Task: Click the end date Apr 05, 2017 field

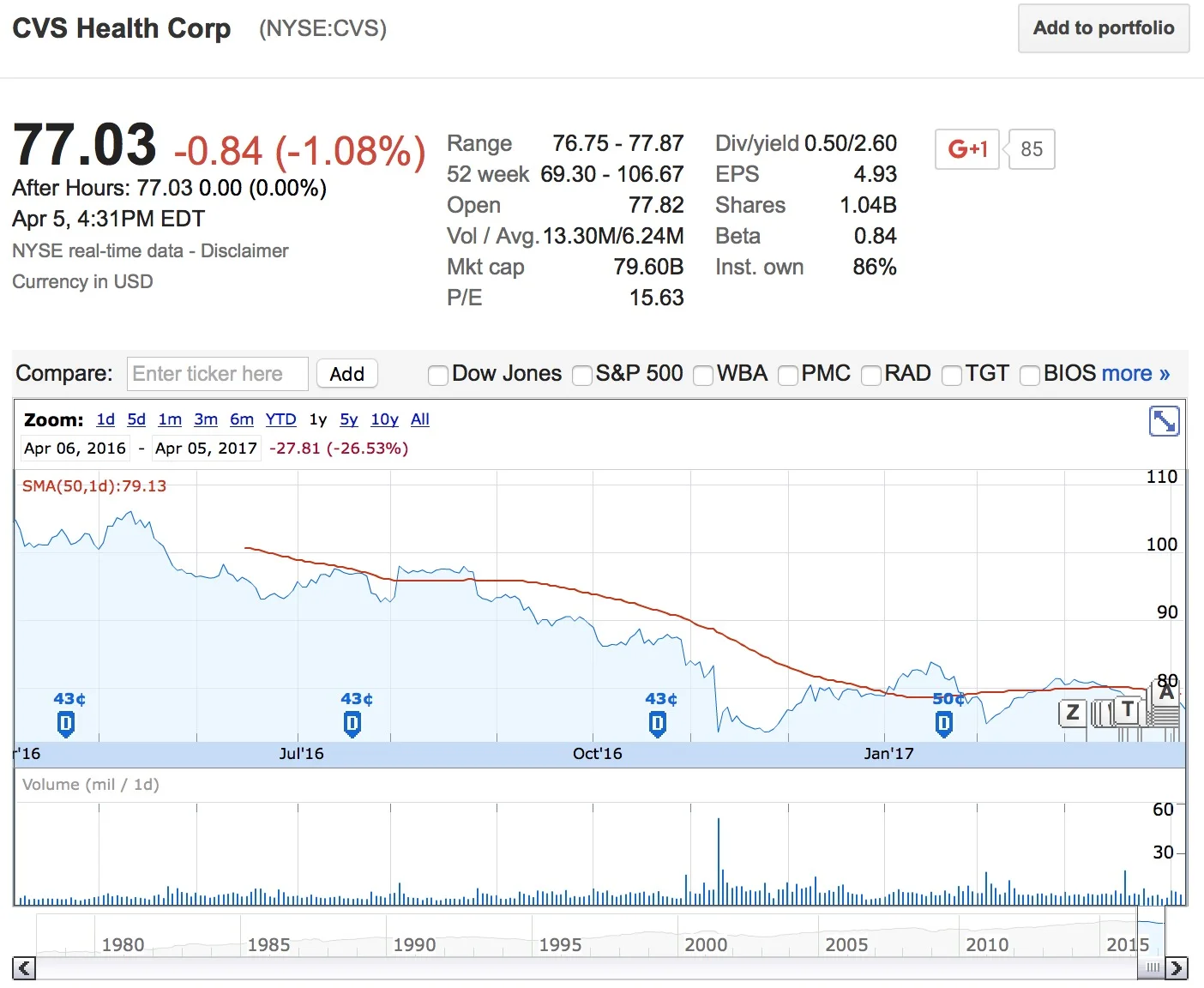Action: (x=206, y=448)
